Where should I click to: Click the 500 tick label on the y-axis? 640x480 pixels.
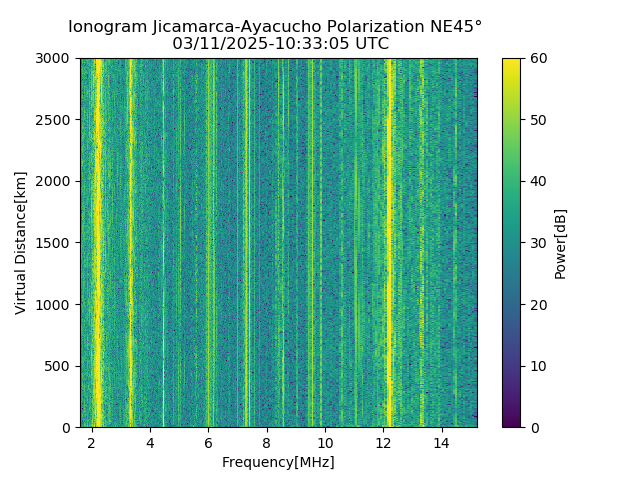57,366
